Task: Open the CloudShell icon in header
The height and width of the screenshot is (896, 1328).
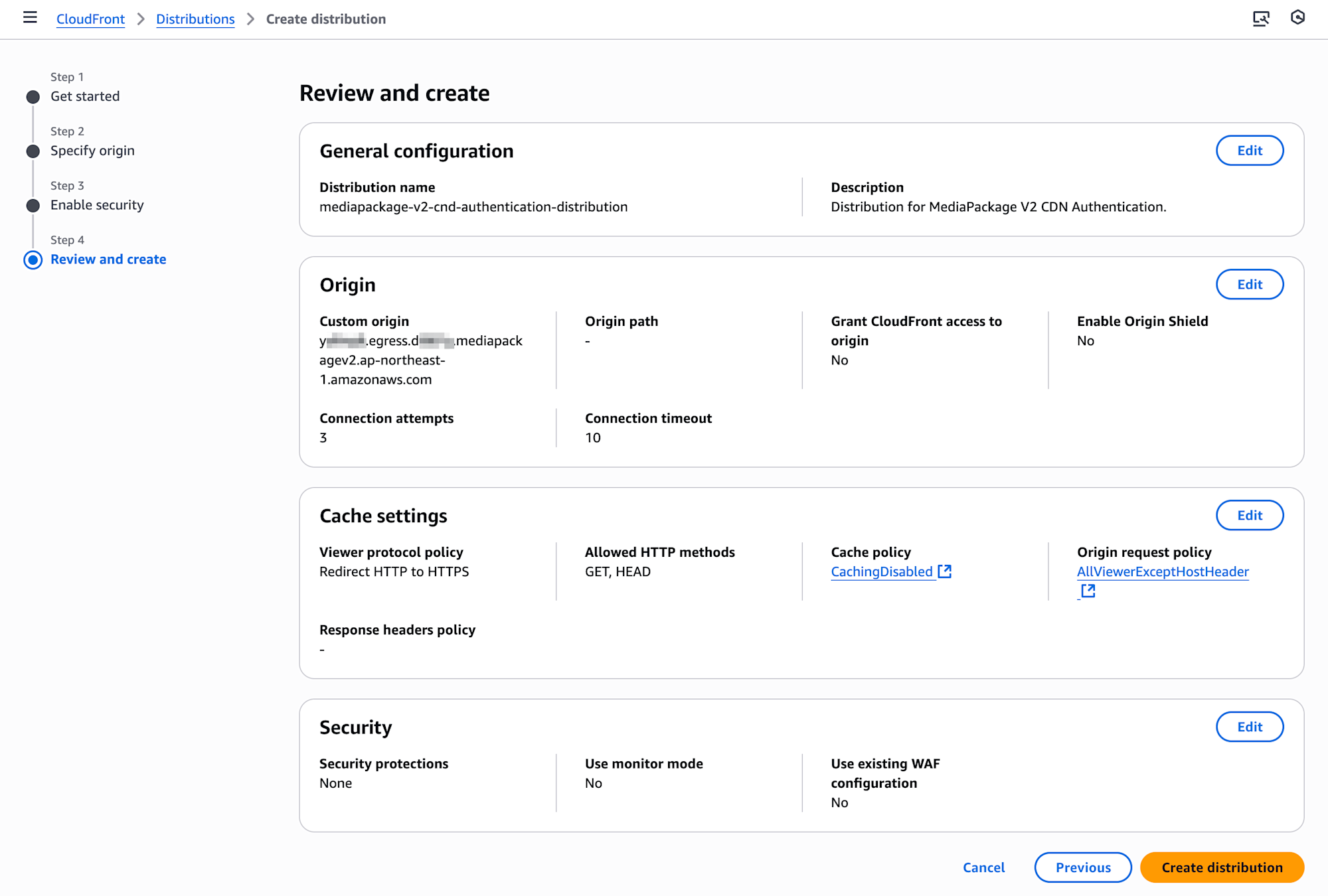Action: click(x=1260, y=18)
